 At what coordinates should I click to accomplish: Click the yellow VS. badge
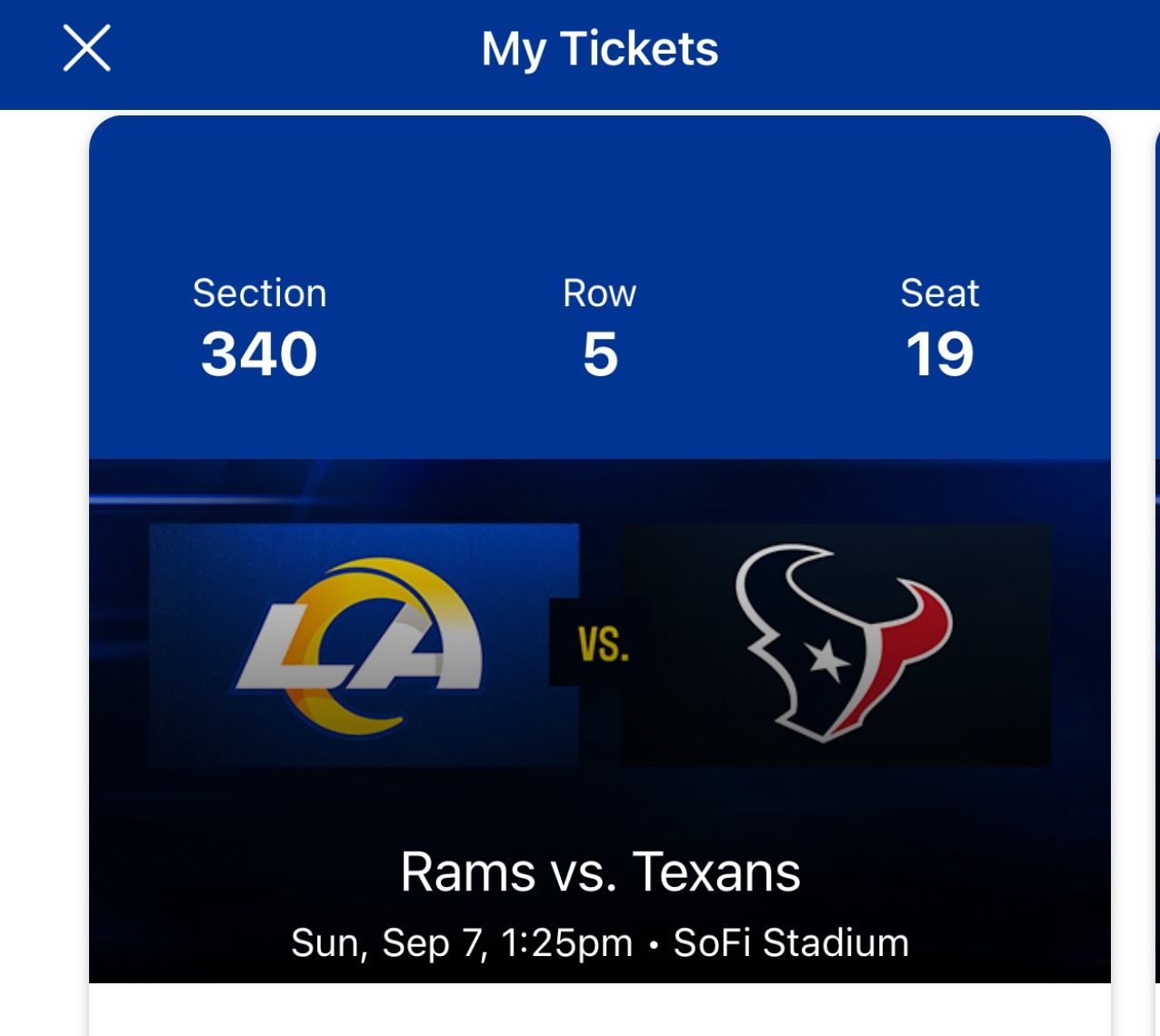pos(603,645)
